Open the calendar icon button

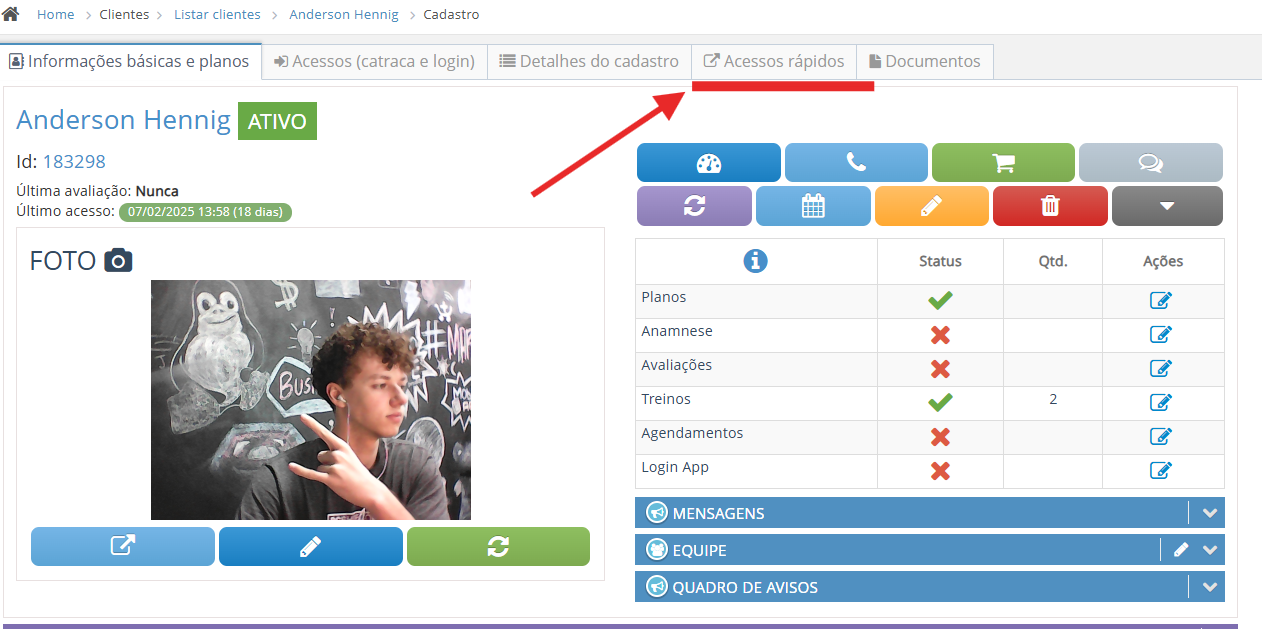point(814,206)
